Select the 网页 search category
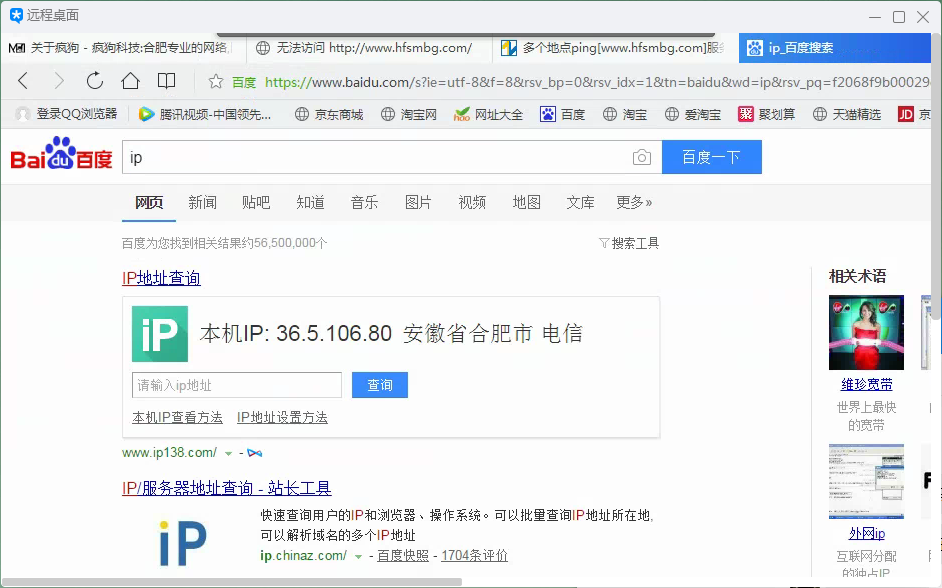The height and width of the screenshot is (588, 942). point(149,202)
